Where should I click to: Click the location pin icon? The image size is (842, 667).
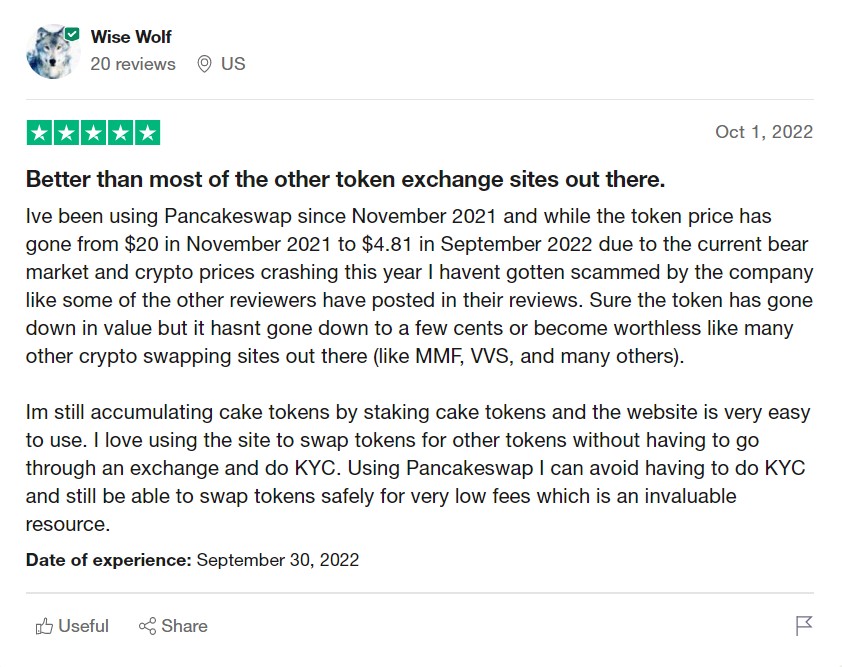204,64
